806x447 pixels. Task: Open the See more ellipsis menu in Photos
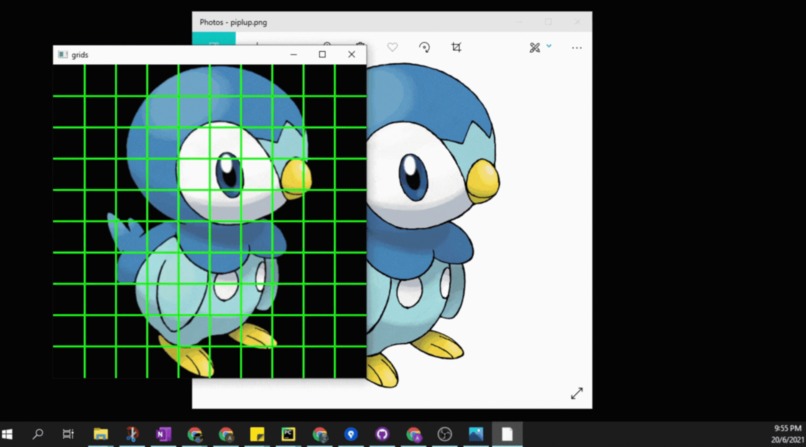[x=577, y=48]
